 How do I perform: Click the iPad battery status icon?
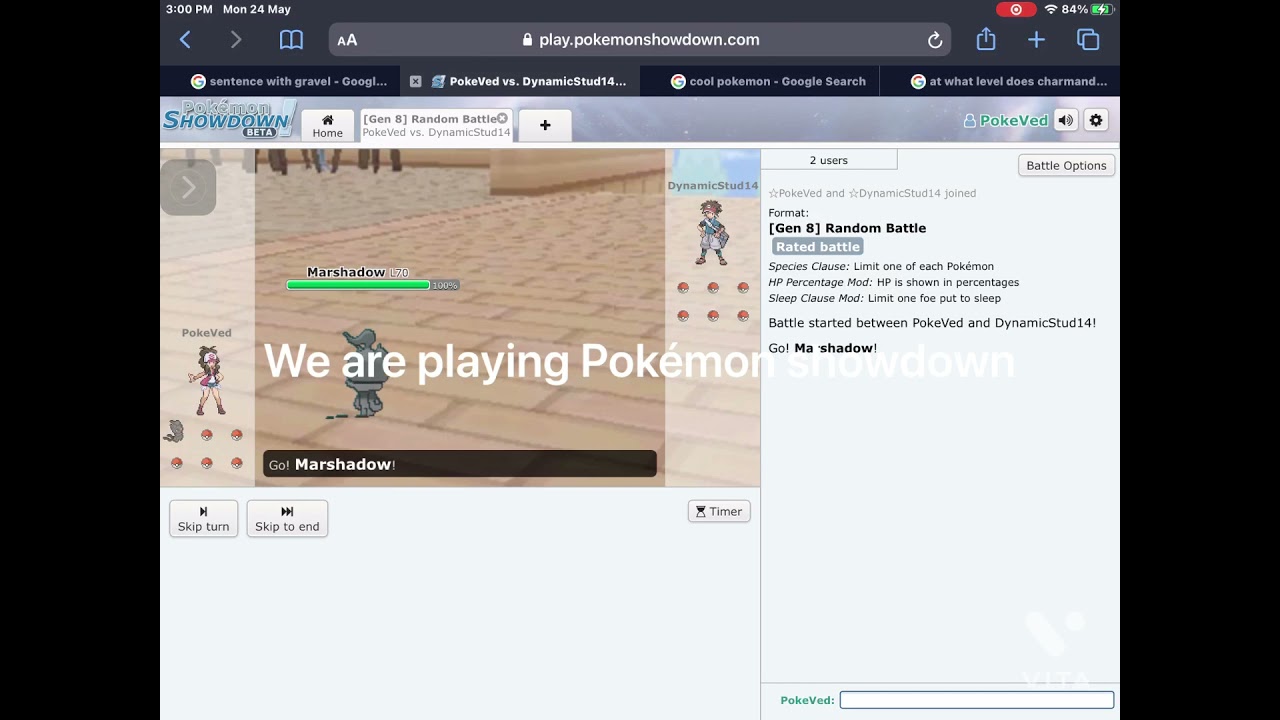point(1103,9)
